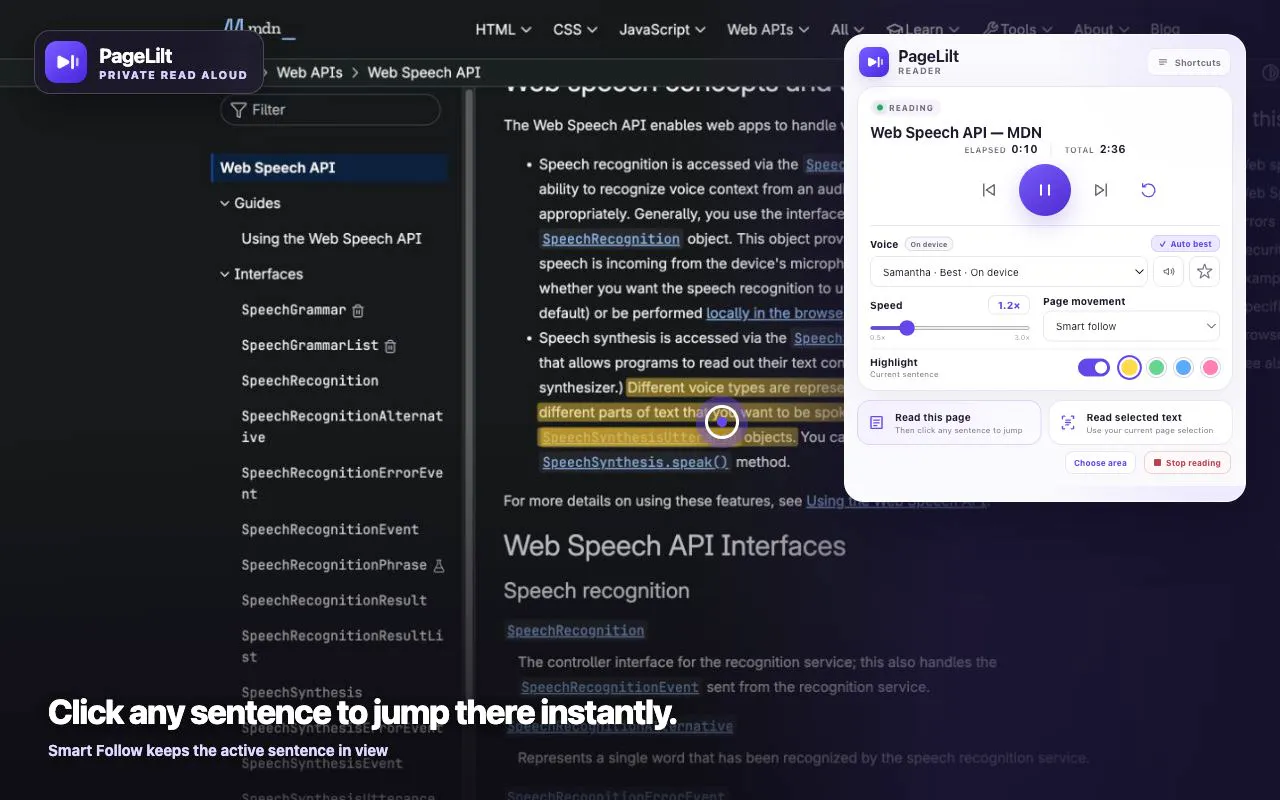
Task: Open SpeechGrammar in sidebar
Action: (293, 310)
